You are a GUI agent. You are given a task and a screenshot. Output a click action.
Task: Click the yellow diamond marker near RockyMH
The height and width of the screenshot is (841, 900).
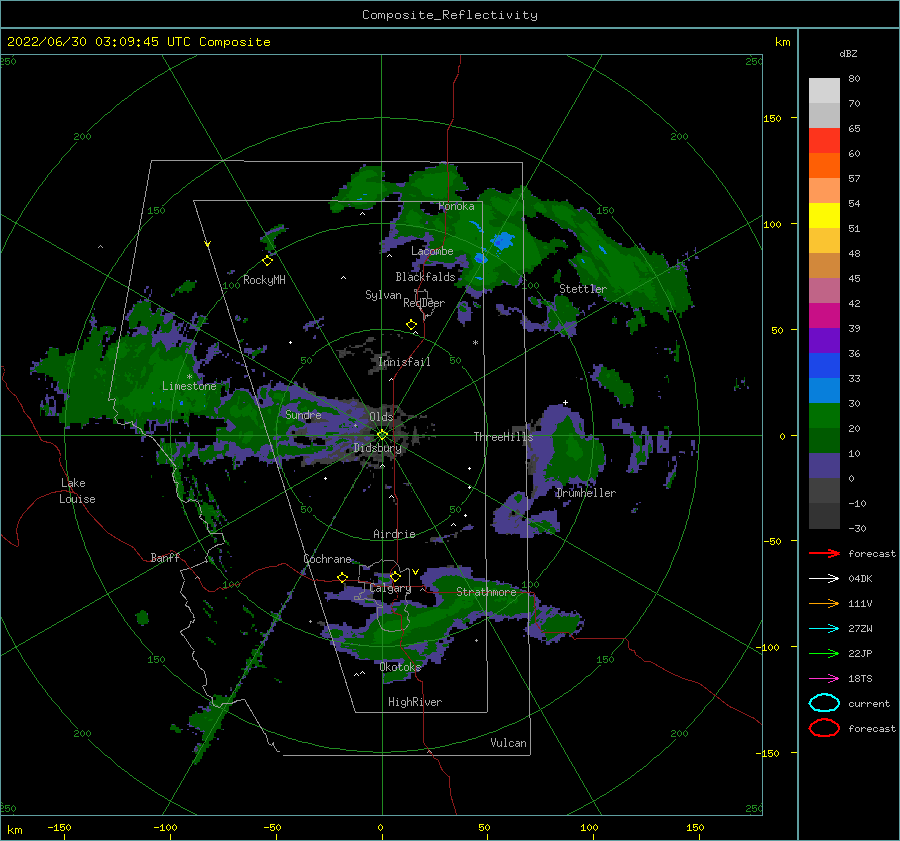[x=267, y=261]
